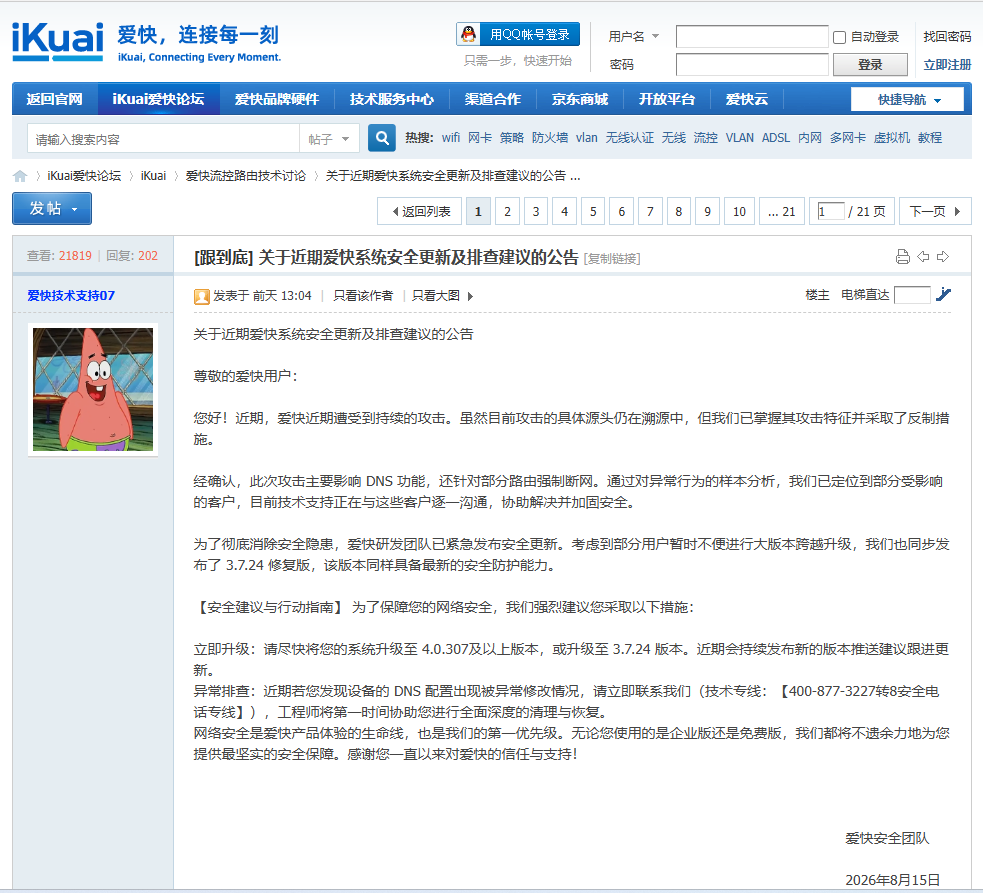Click hot search term 教程
This screenshot has height=893, width=983.
[x=930, y=137]
